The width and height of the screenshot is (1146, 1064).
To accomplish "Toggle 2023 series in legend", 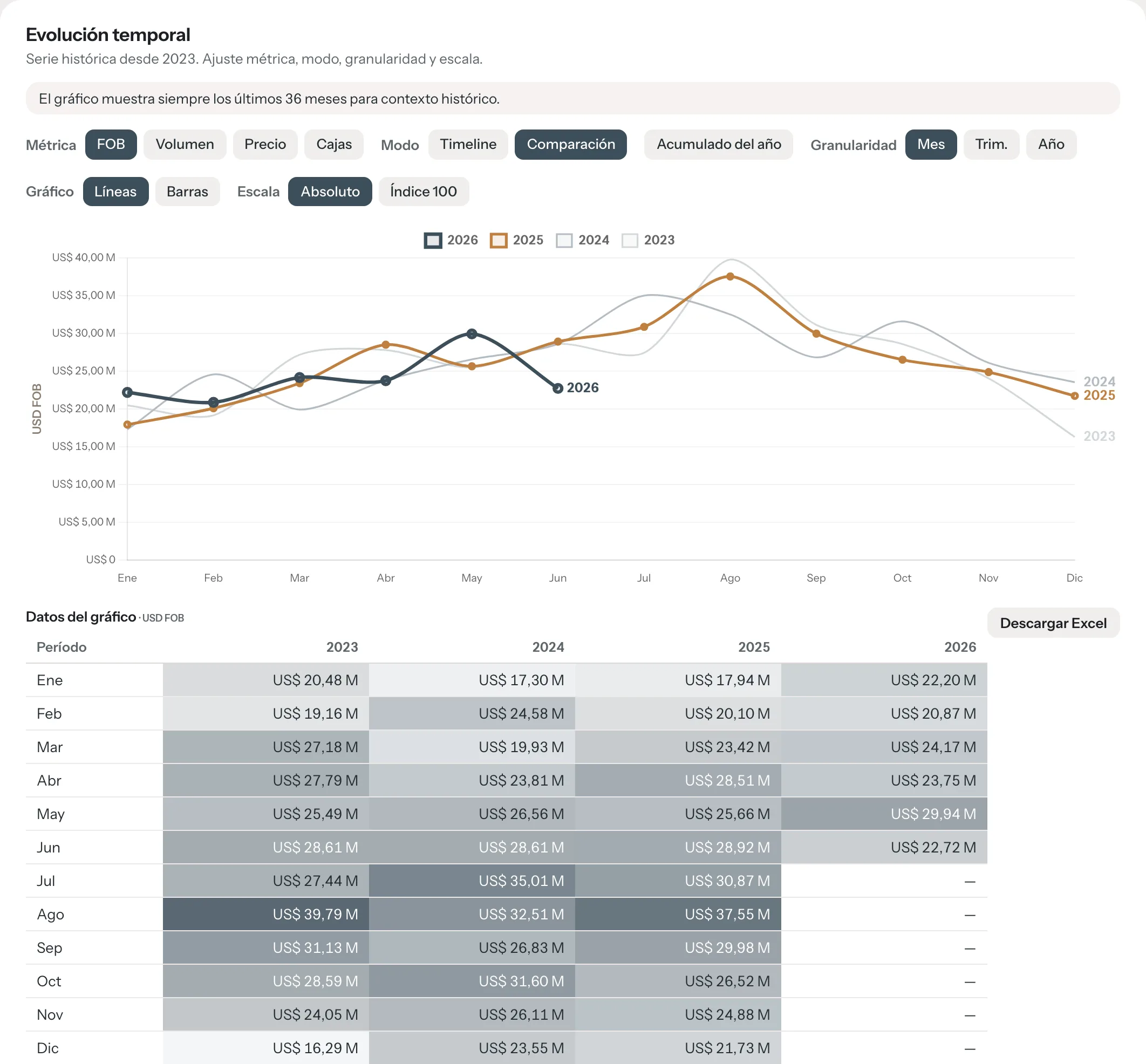I will (648, 240).
